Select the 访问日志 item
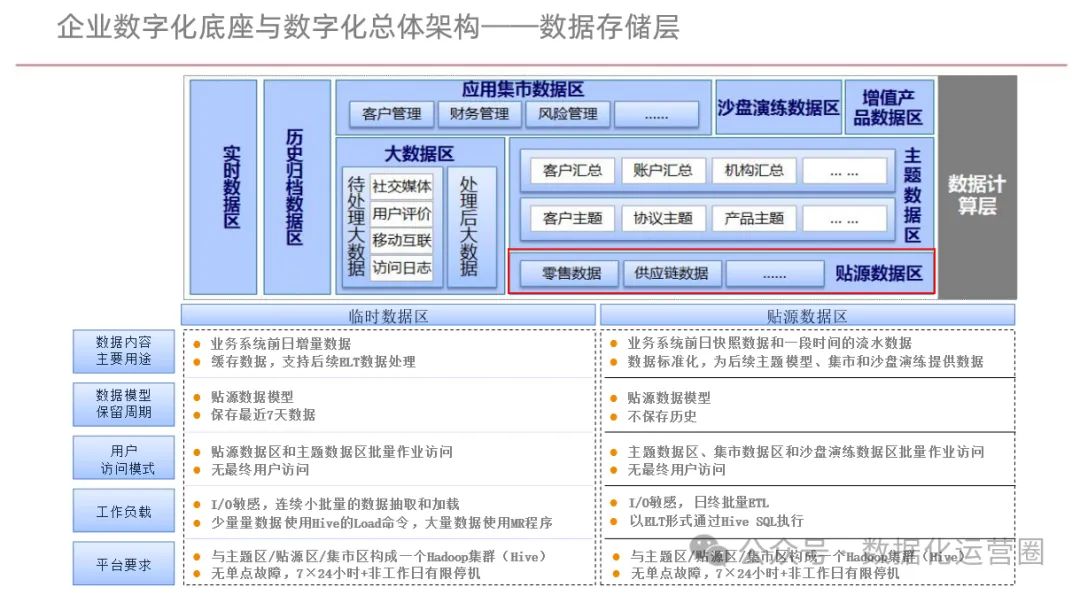 402,268
